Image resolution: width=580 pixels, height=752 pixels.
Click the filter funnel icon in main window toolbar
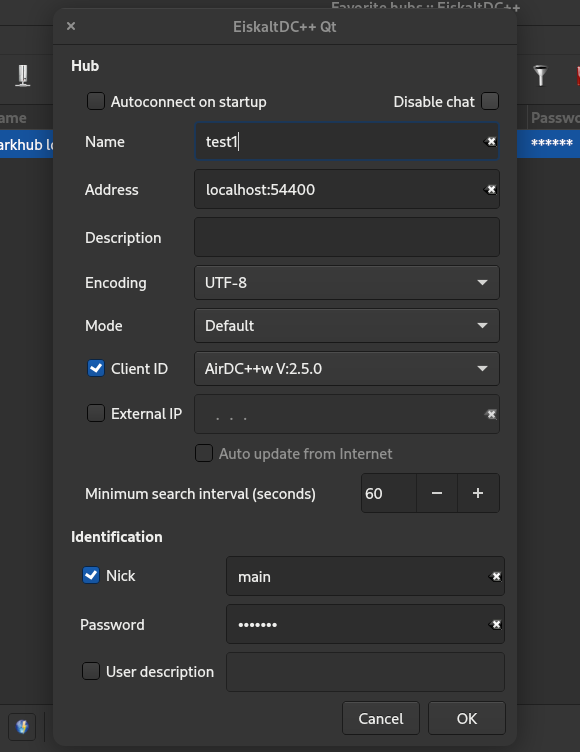pyautogui.click(x=540, y=75)
